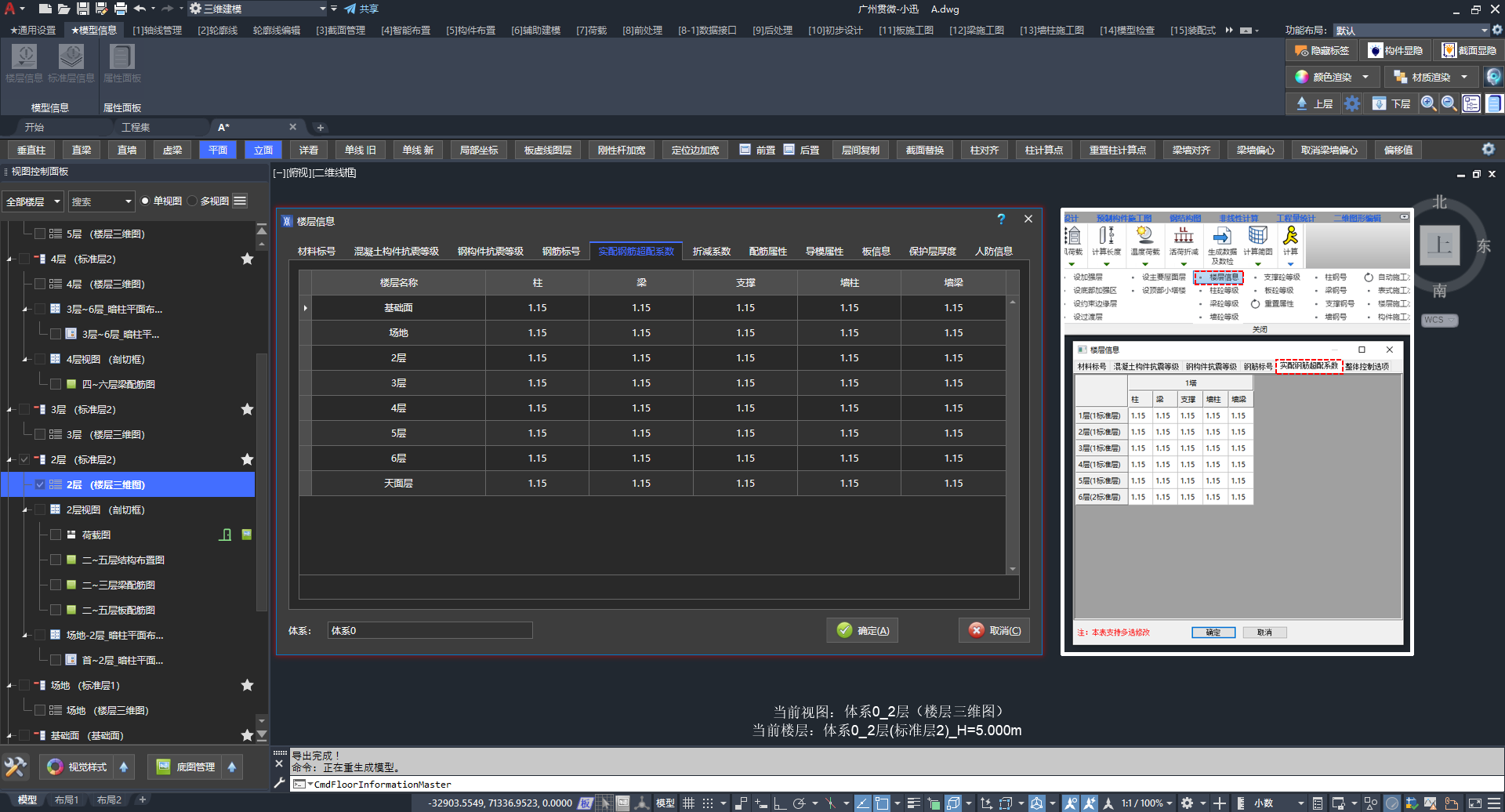Open the 保护层厚度 tab
Screen dimensions: 1505x812
pos(932,251)
